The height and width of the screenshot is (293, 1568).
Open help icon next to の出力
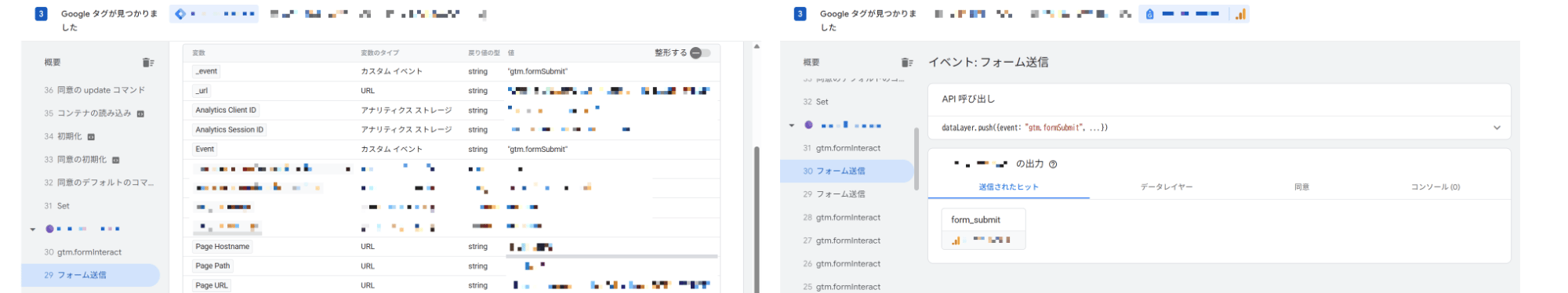pyautogui.click(x=1053, y=165)
